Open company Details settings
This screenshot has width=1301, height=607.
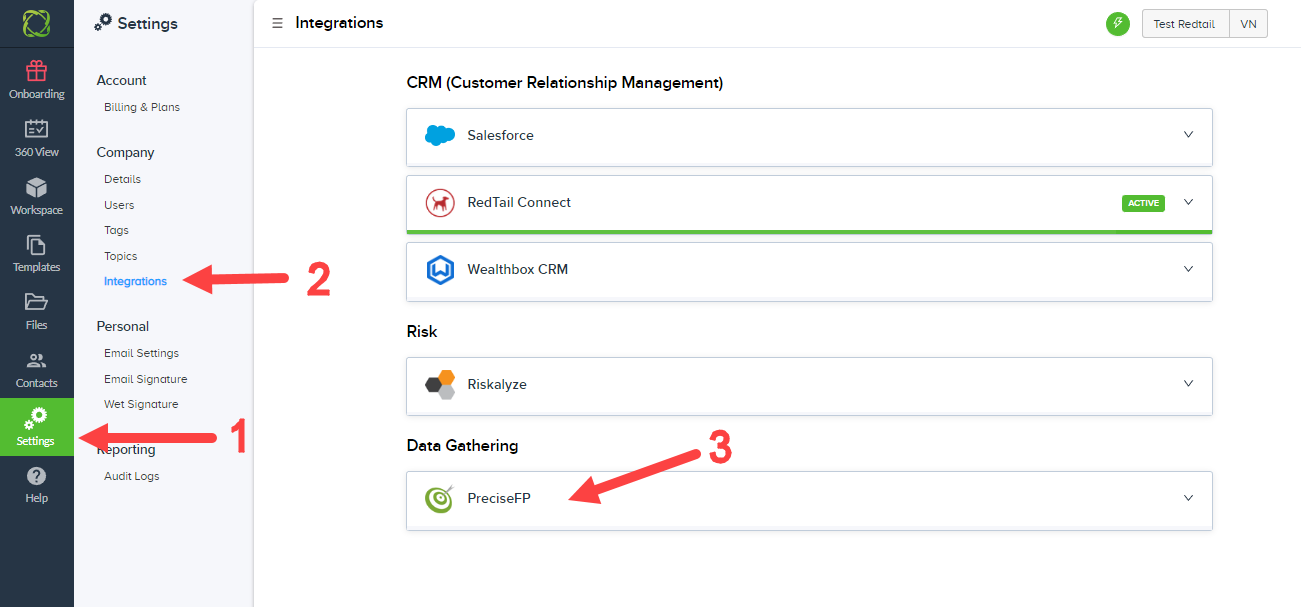(x=122, y=179)
